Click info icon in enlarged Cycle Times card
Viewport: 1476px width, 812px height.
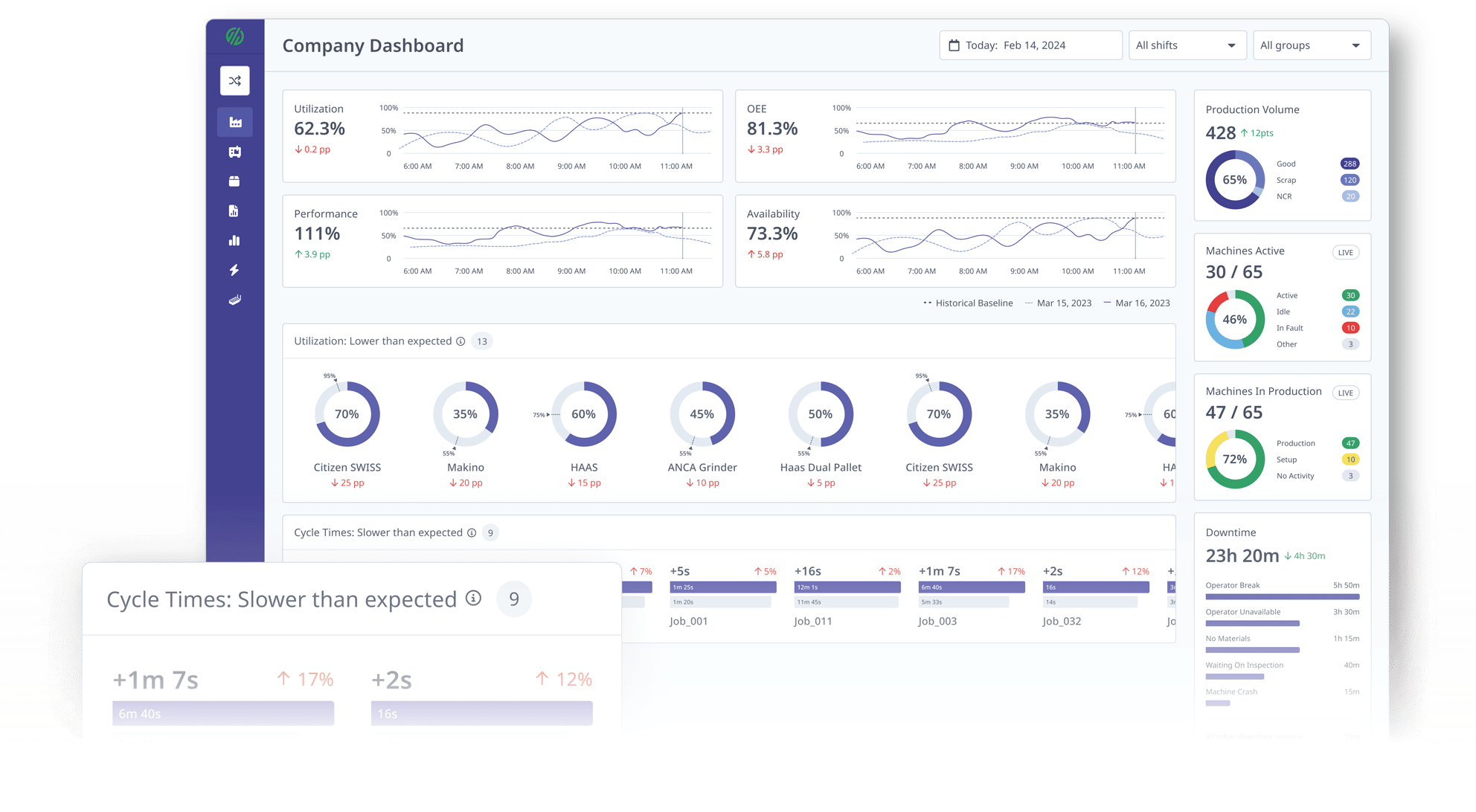point(474,598)
